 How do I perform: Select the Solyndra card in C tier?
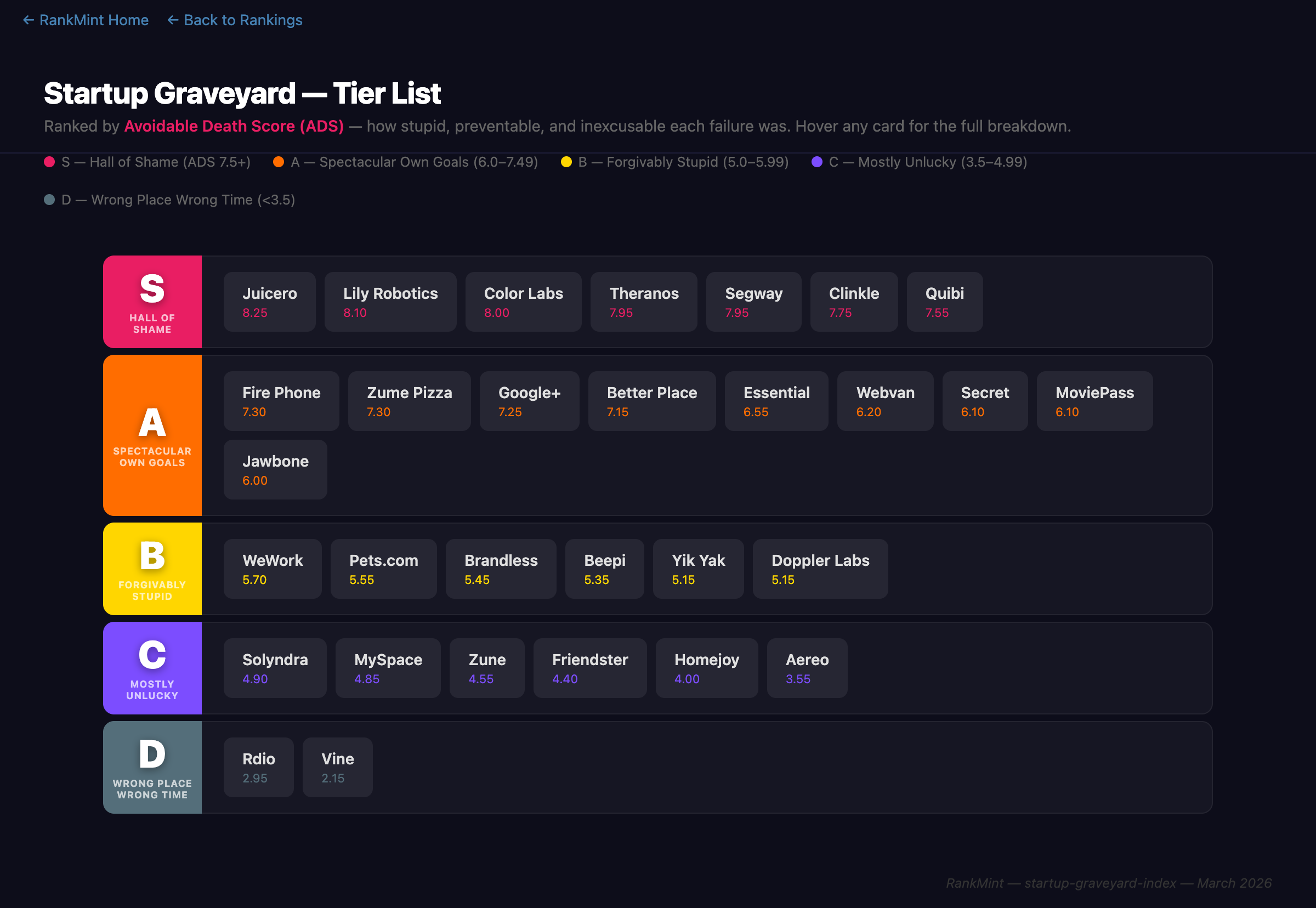(x=275, y=668)
